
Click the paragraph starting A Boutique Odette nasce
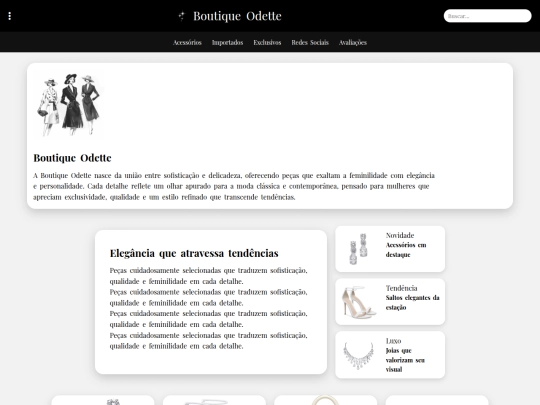pos(234,186)
